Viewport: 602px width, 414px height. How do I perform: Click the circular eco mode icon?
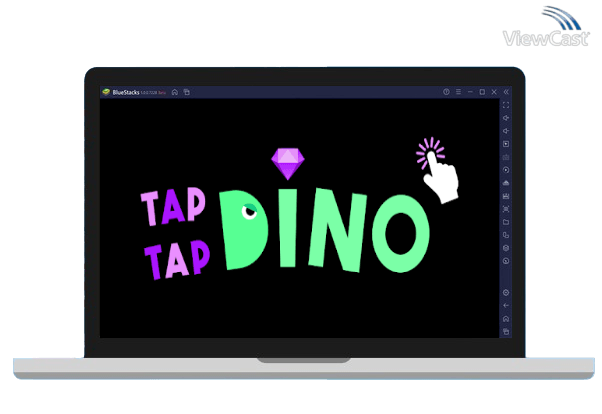pos(506,261)
